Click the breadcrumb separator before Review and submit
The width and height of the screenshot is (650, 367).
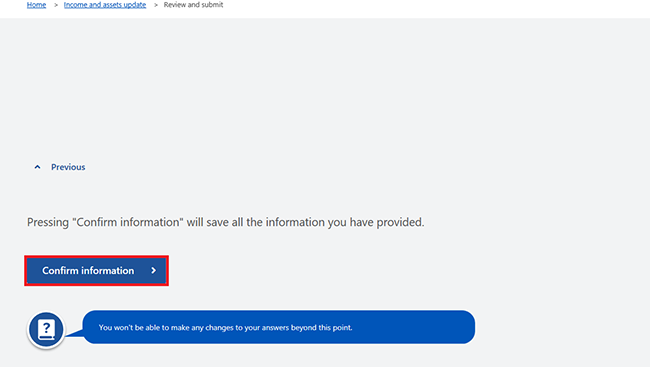point(156,5)
